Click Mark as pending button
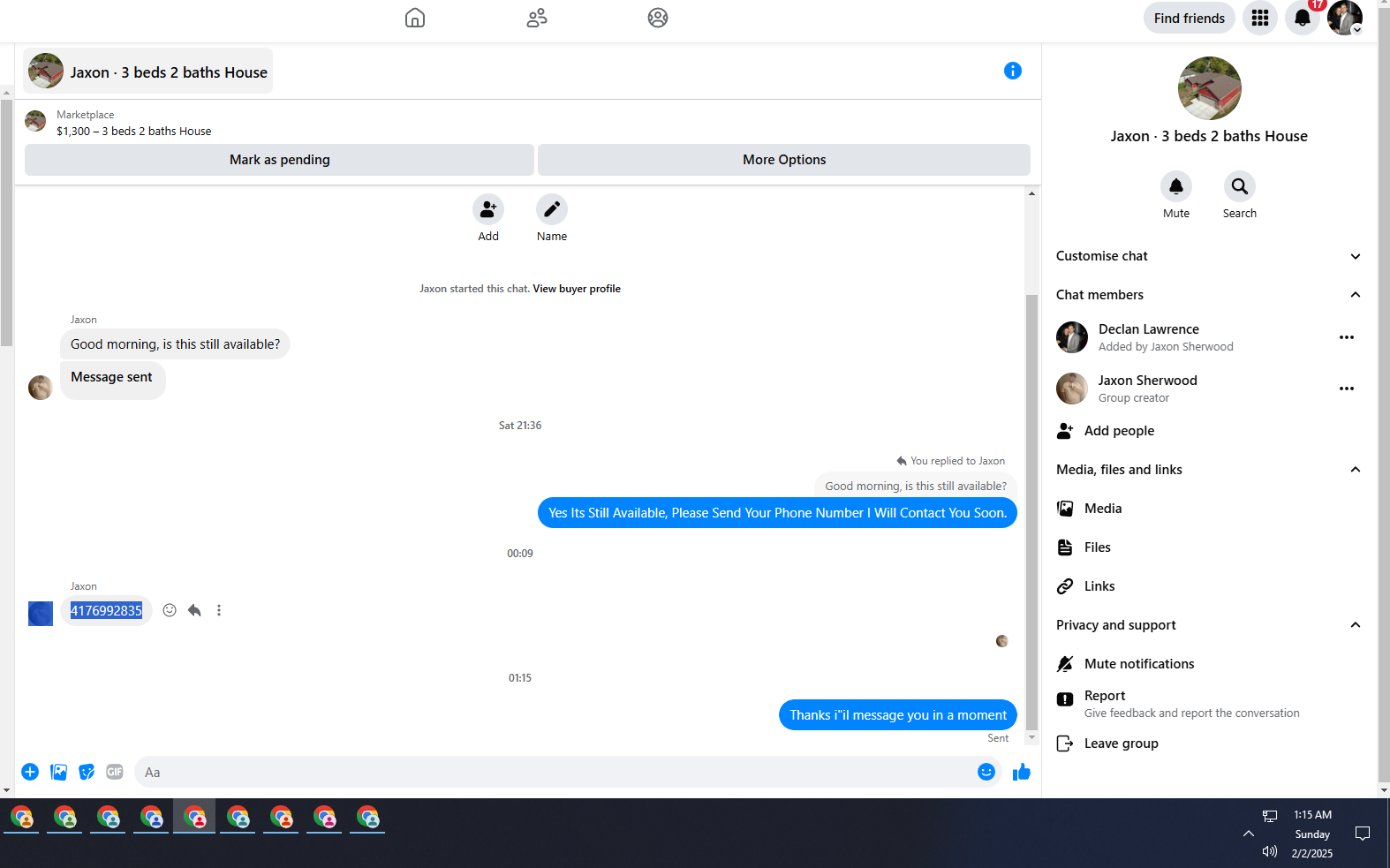Image resolution: width=1390 pixels, height=868 pixels. coord(279,160)
